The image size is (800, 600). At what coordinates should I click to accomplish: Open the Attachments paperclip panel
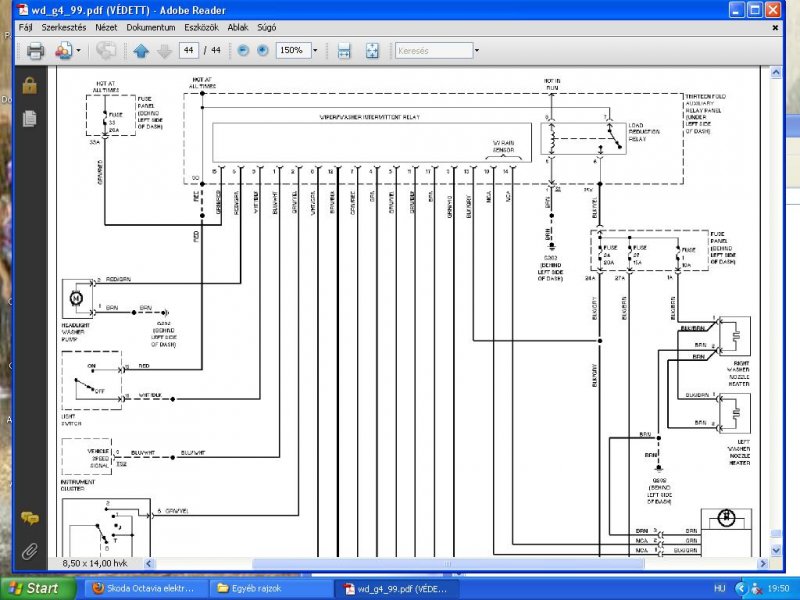30,551
